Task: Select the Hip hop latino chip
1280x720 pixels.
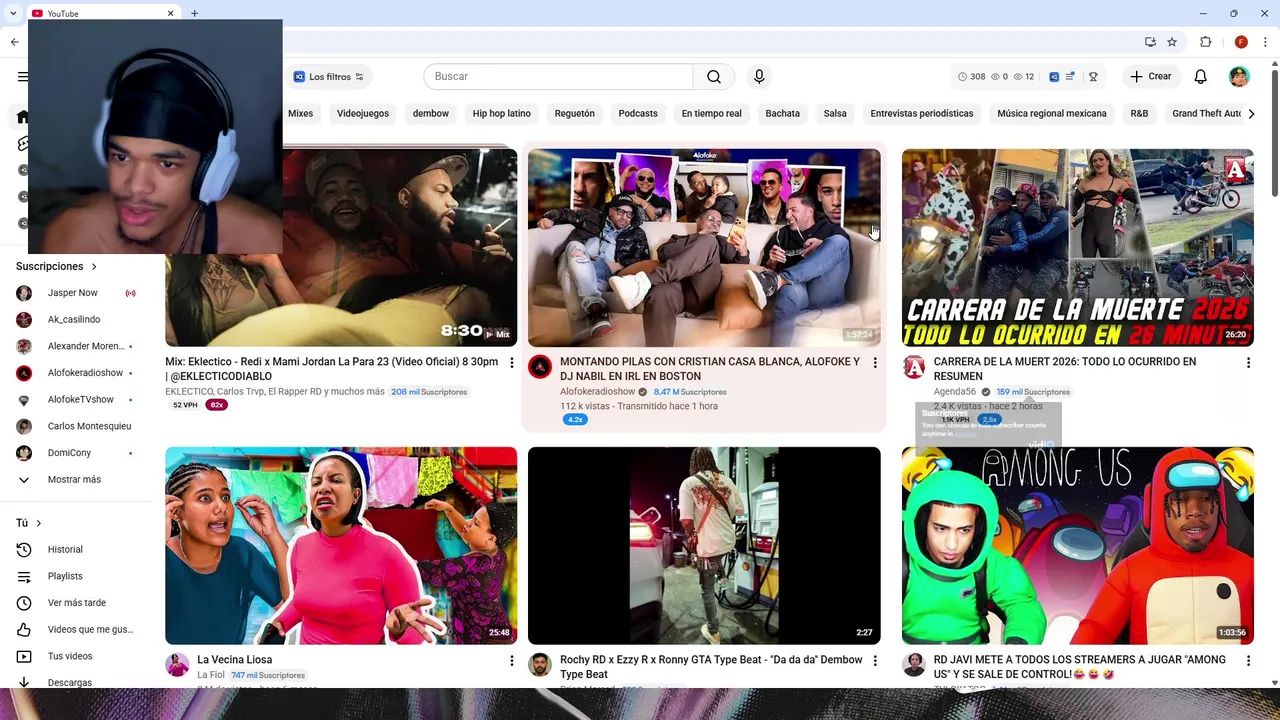Action: click(x=502, y=114)
